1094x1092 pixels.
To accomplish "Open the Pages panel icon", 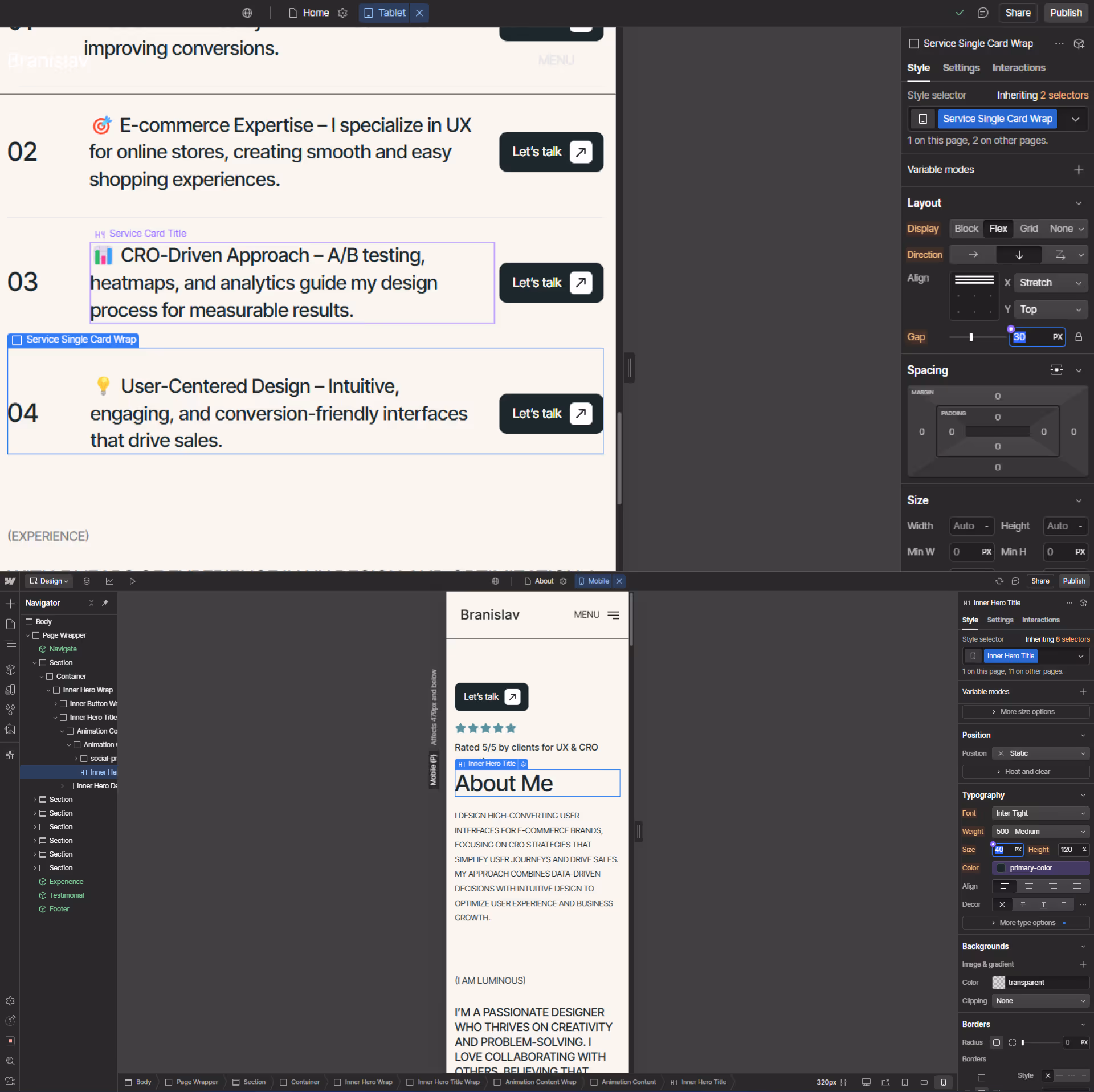I will 10,624.
